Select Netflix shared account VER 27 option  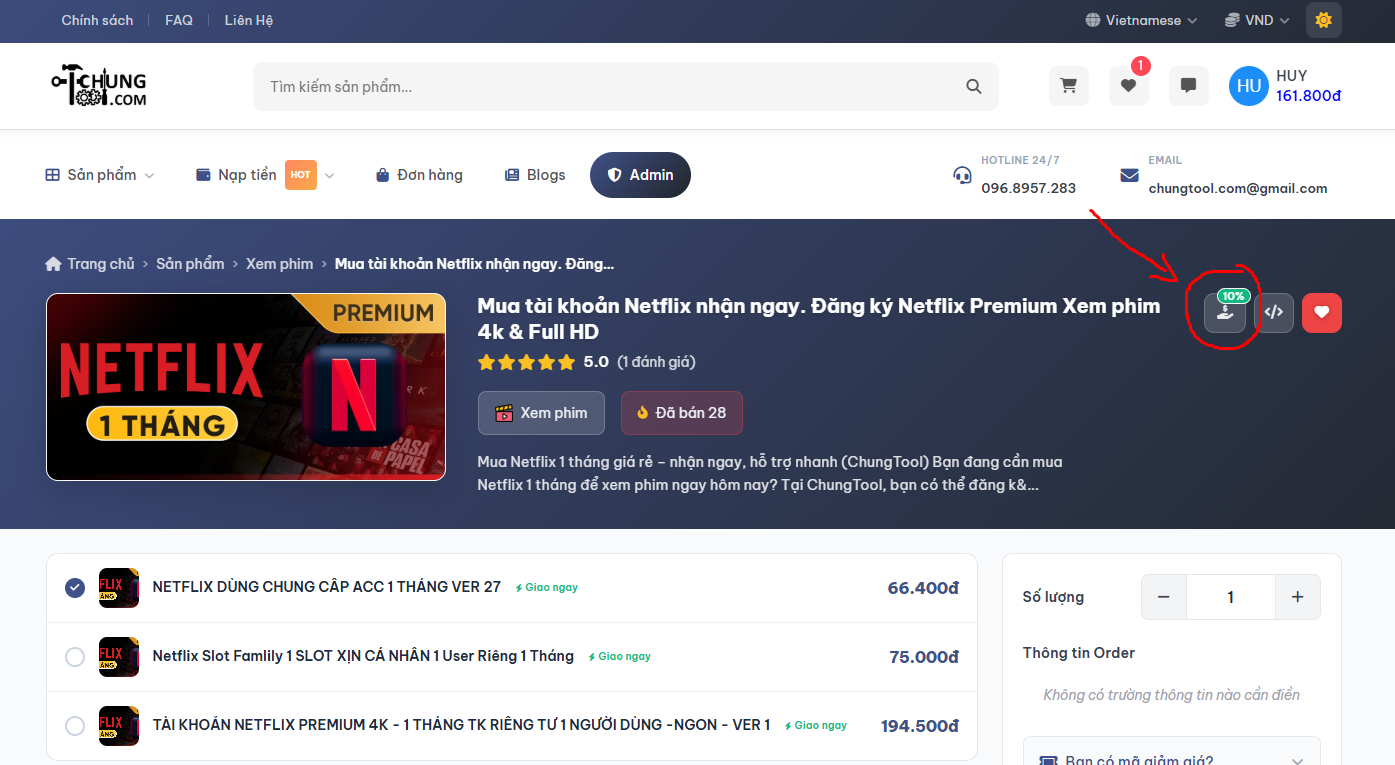click(75, 588)
